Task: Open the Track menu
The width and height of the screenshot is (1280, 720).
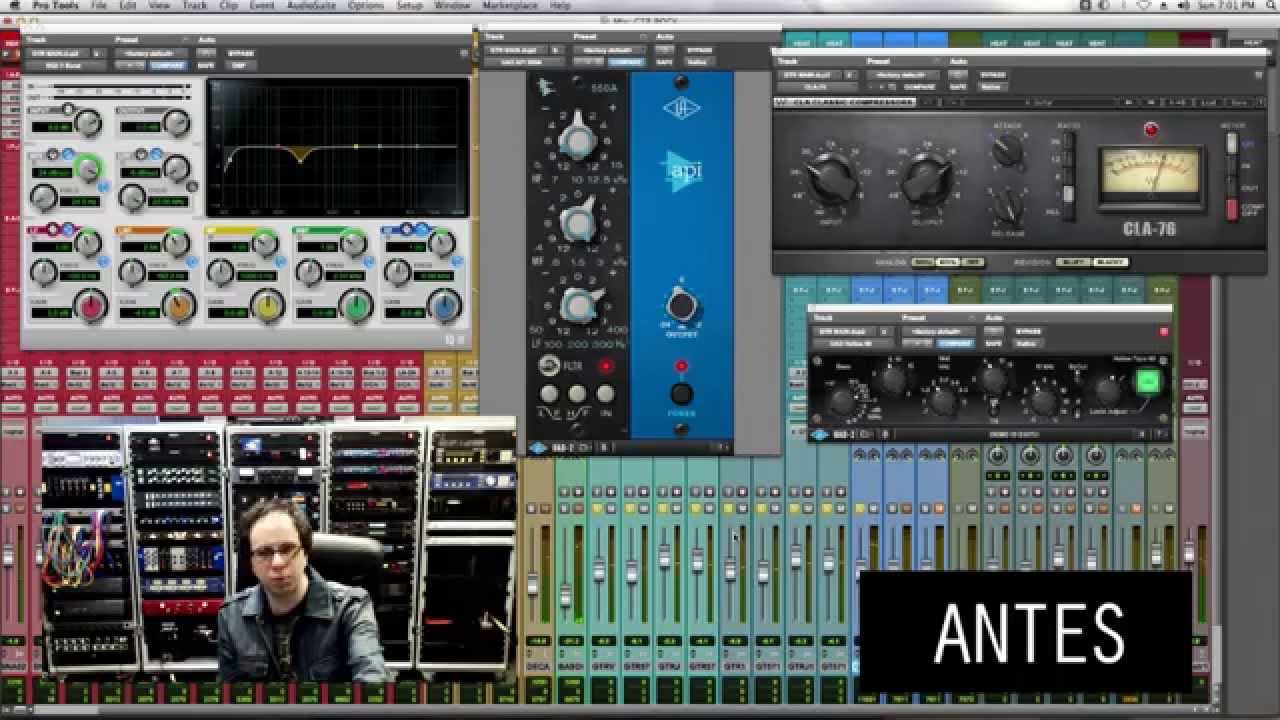Action: pyautogui.click(x=195, y=6)
